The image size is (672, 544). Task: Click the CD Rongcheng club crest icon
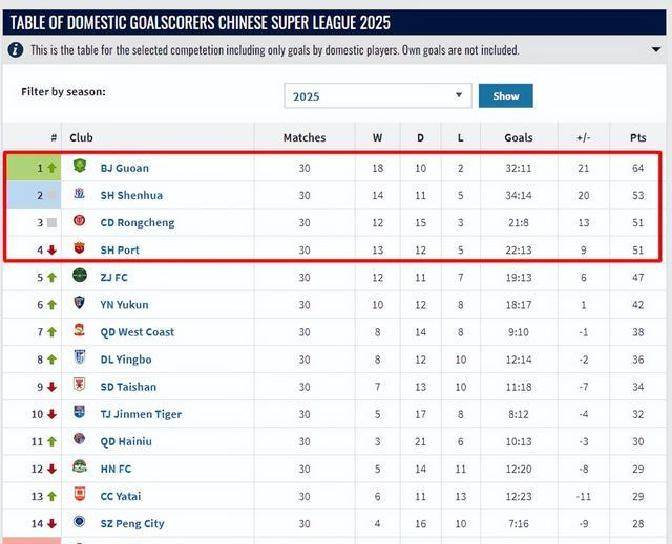click(80, 221)
